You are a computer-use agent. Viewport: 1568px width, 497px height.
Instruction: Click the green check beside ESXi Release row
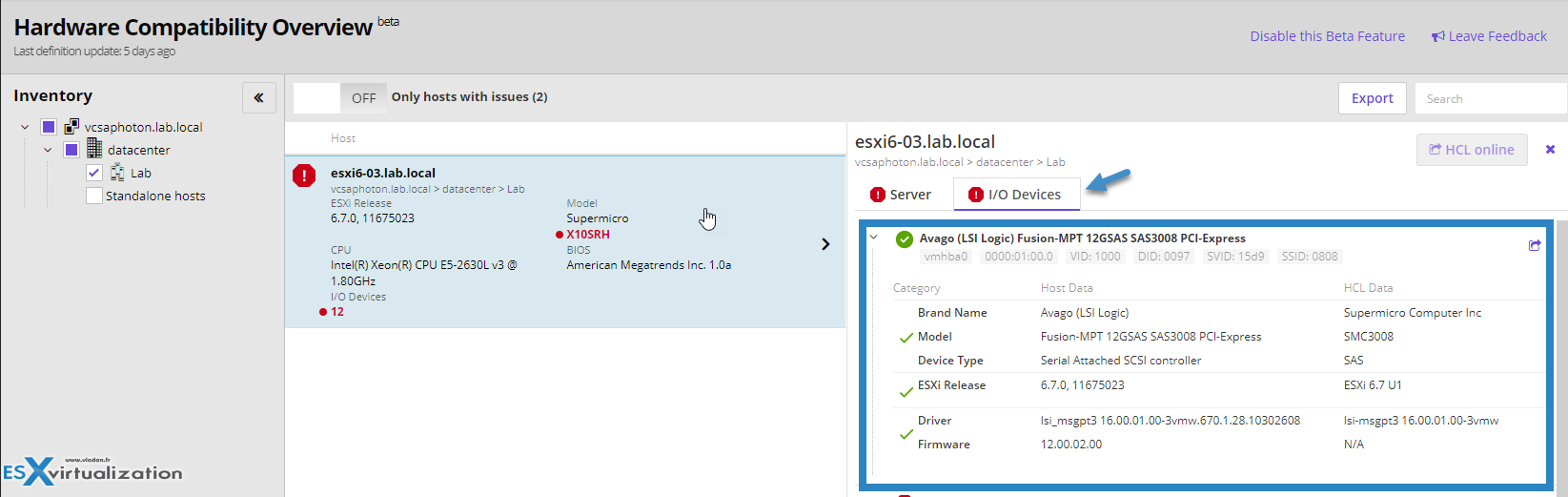pyautogui.click(x=906, y=392)
